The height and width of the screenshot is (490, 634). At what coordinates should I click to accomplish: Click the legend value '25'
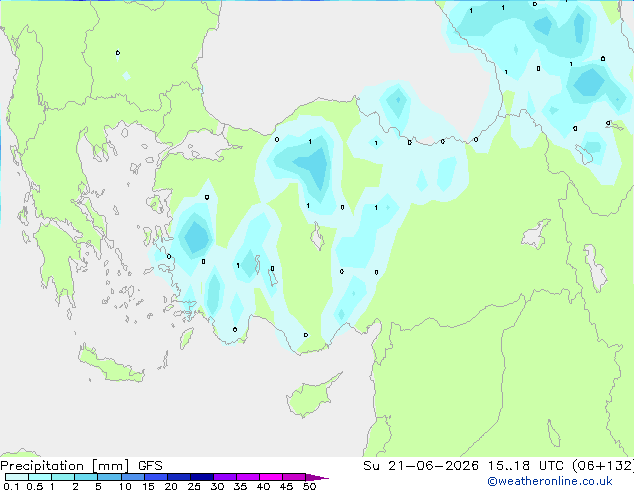[x=194, y=486]
